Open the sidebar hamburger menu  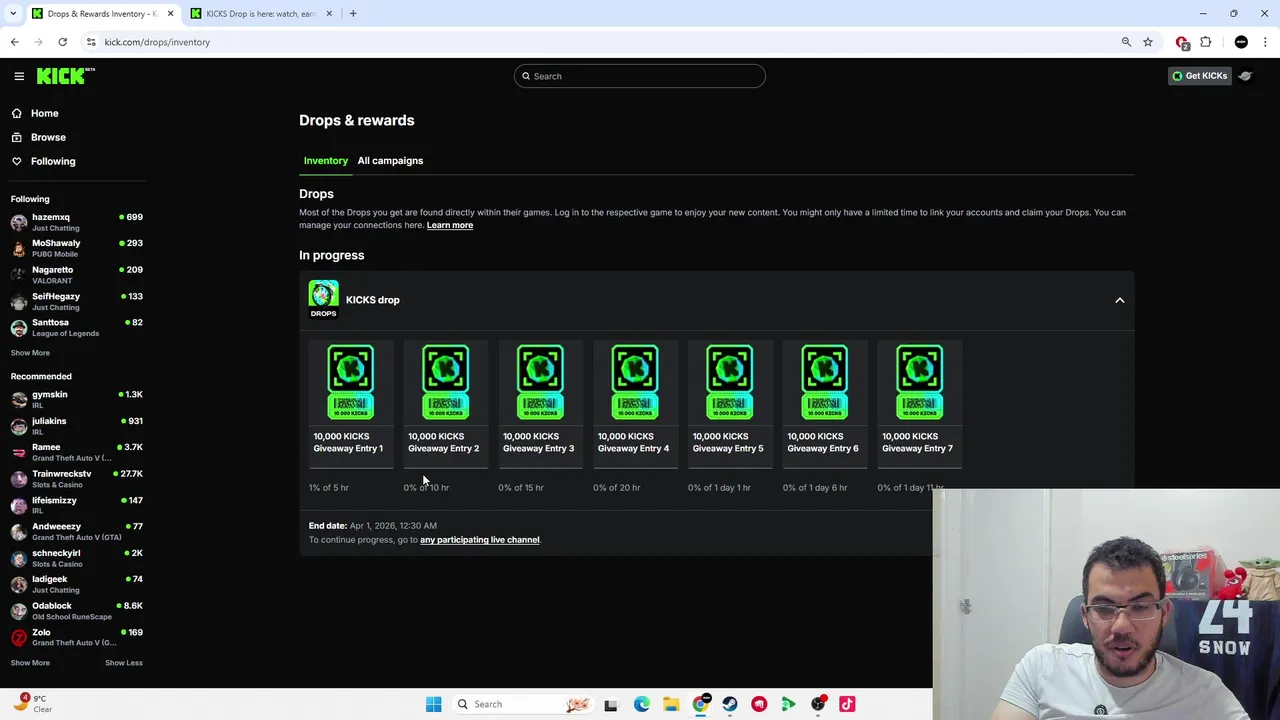point(19,76)
